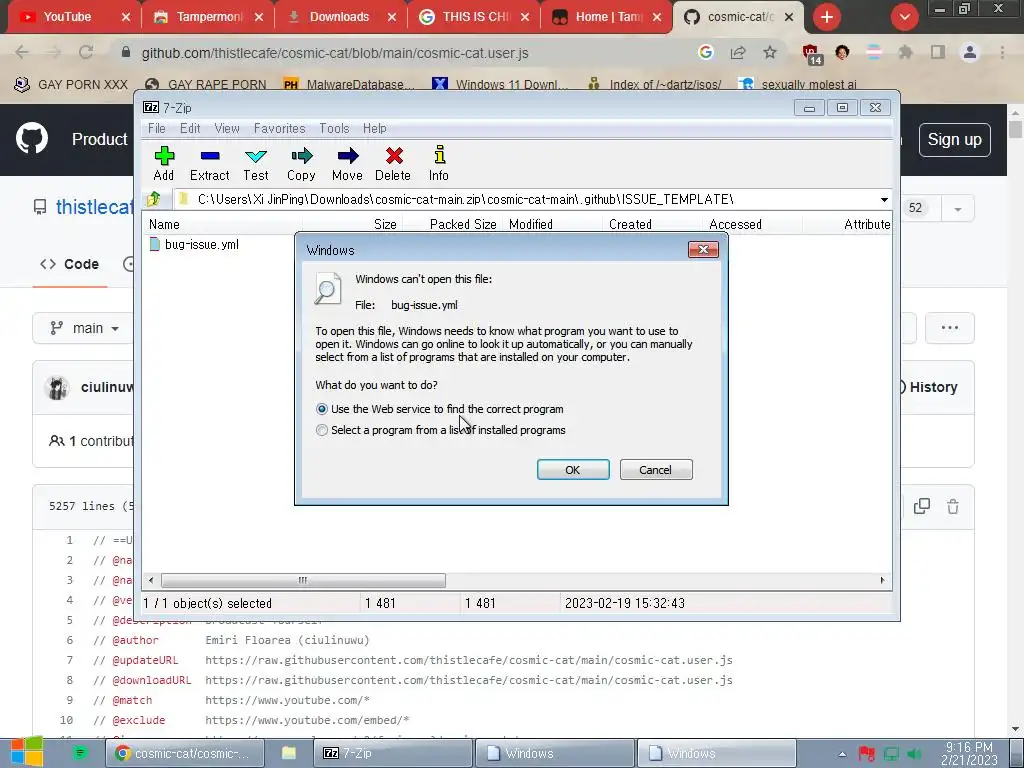Bookmark this page with the star icon
The height and width of the screenshot is (768, 1024).
(770, 53)
